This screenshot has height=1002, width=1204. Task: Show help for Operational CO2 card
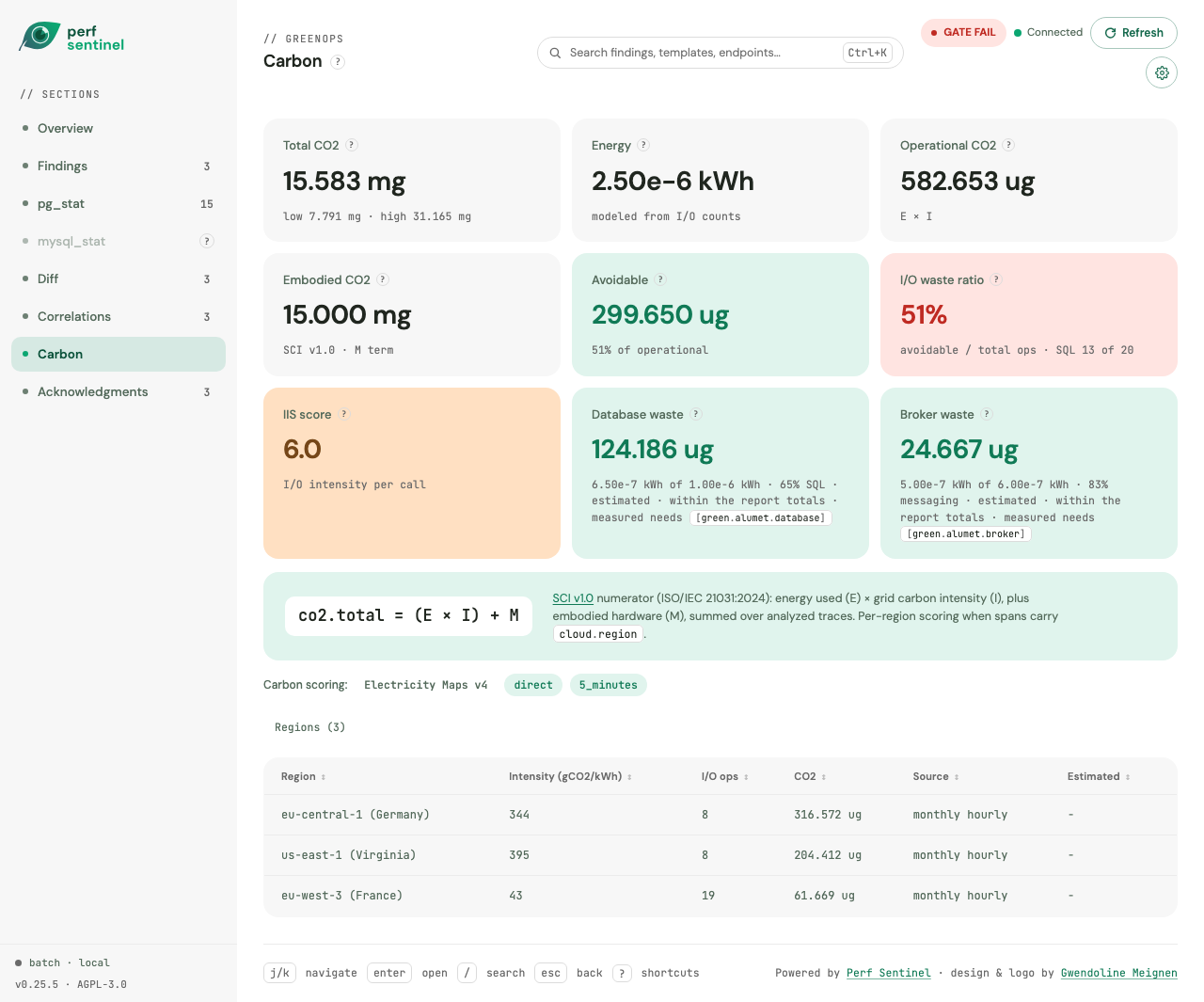pos(1008,145)
